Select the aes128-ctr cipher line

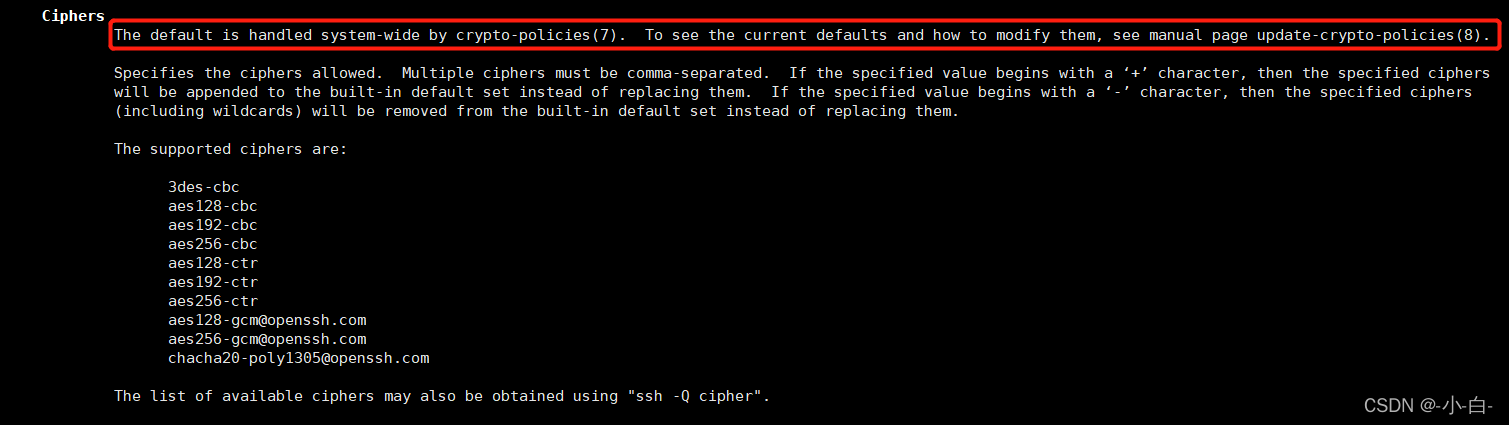coord(213,263)
